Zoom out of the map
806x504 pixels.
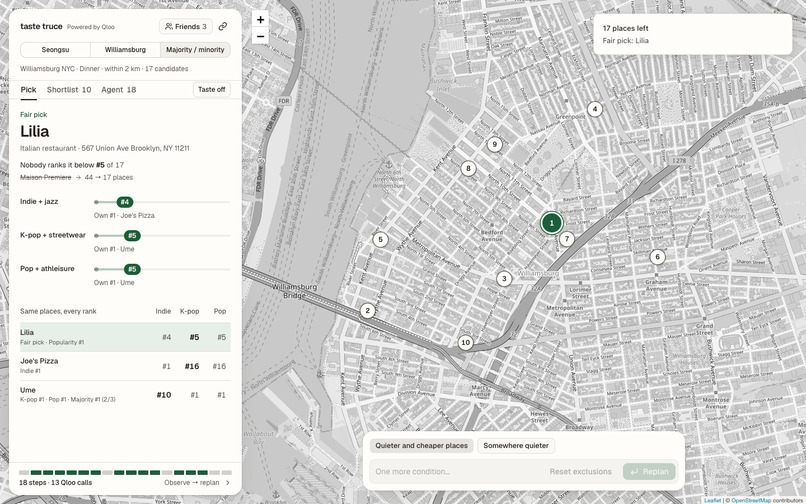coord(260,36)
